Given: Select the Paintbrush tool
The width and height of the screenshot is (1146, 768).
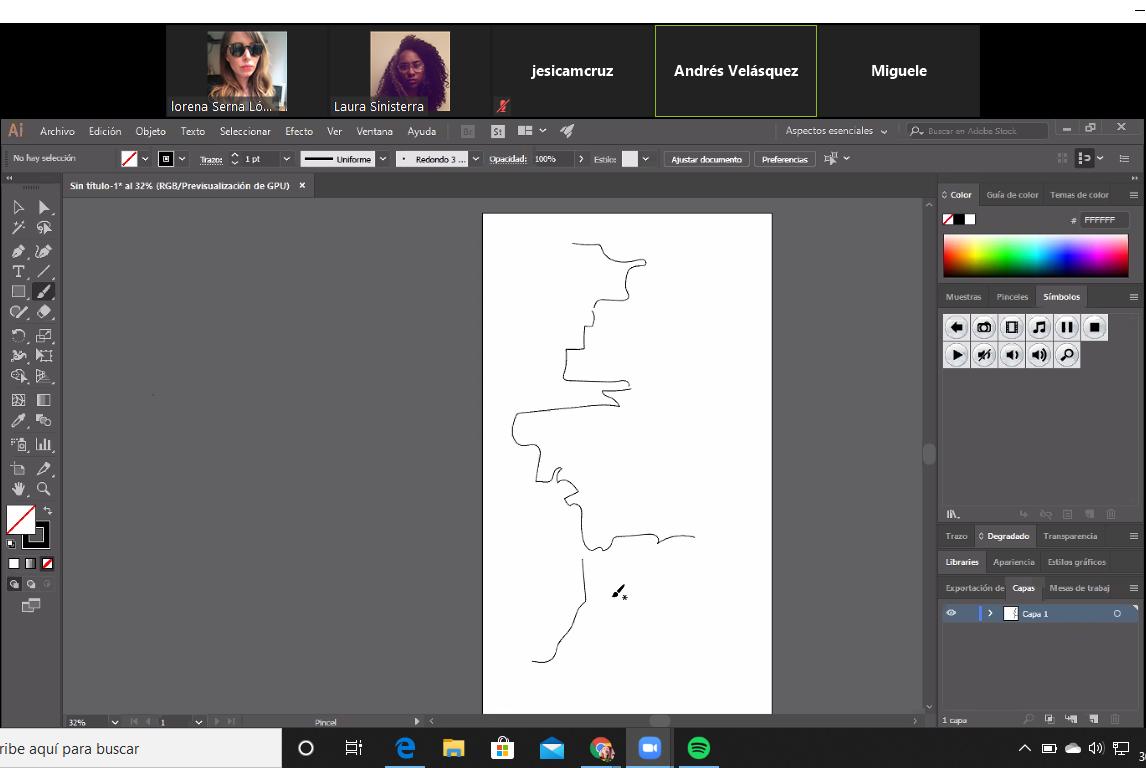Looking at the screenshot, I should [44, 292].
